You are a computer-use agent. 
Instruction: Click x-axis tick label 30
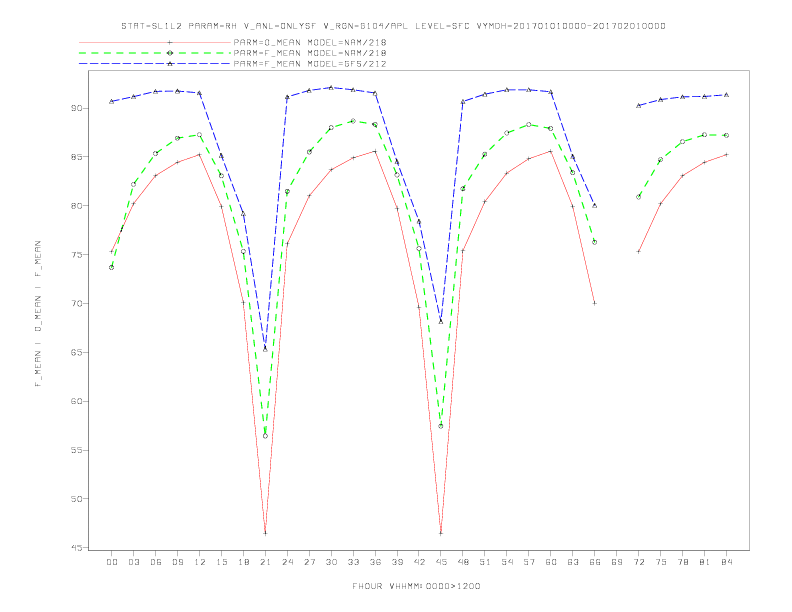click(331, 562)
